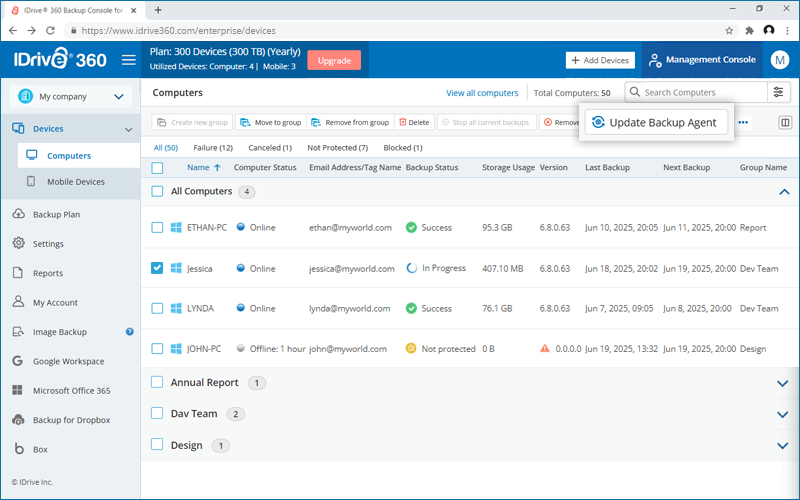Image resolution: width=800 pixels, height=500 pixels.
Task: Open Backup Plan in the sidebar
Action: click(56, 214)
